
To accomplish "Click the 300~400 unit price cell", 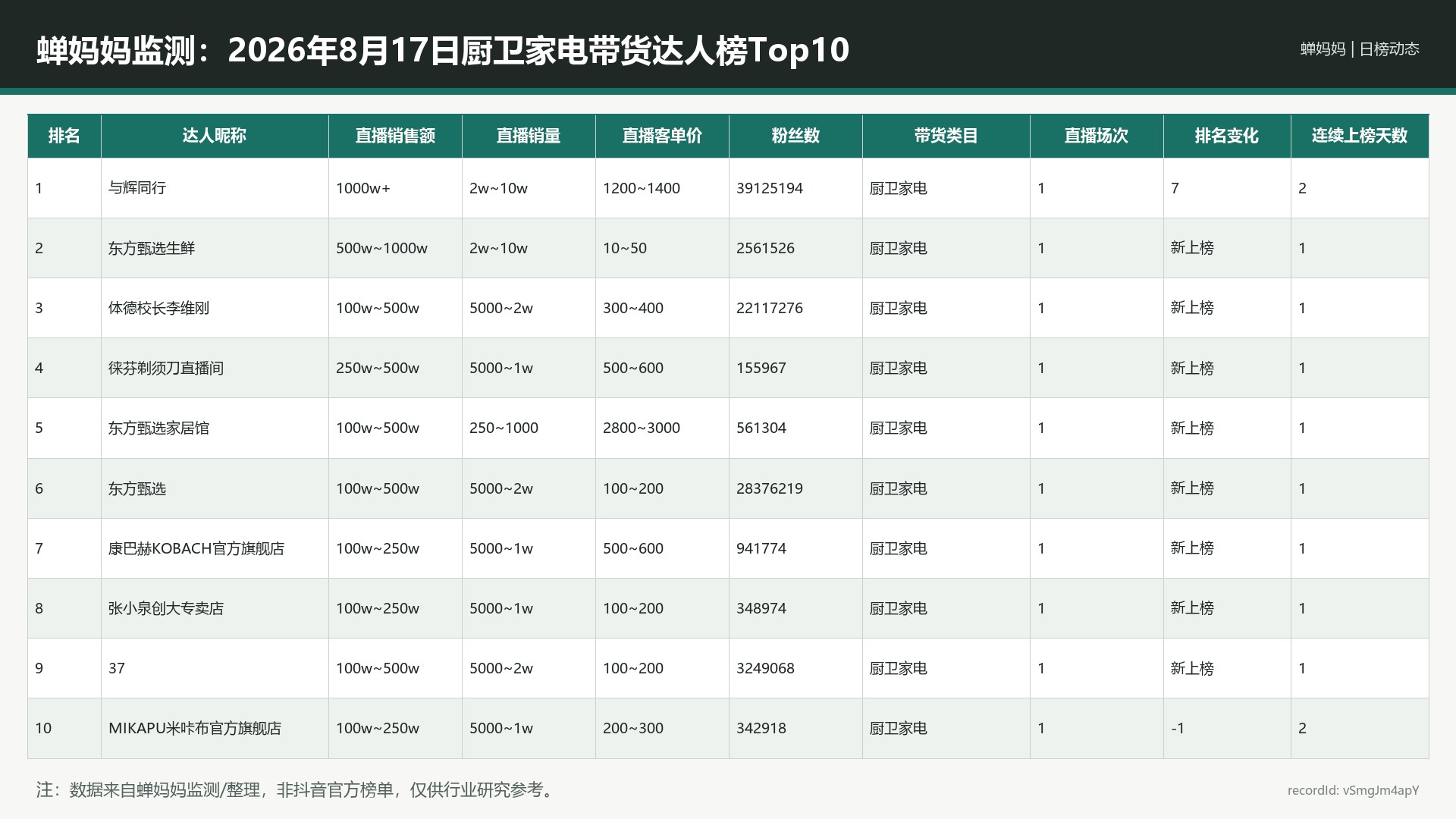I will (x=662, y=308).
